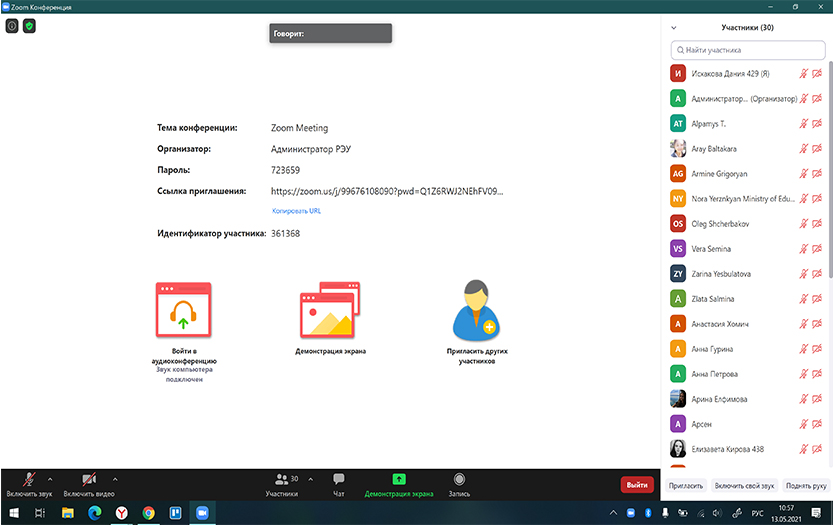Start sharing with green Демонстрация экрана button
The image size is (833, 525).
(399, 485)
